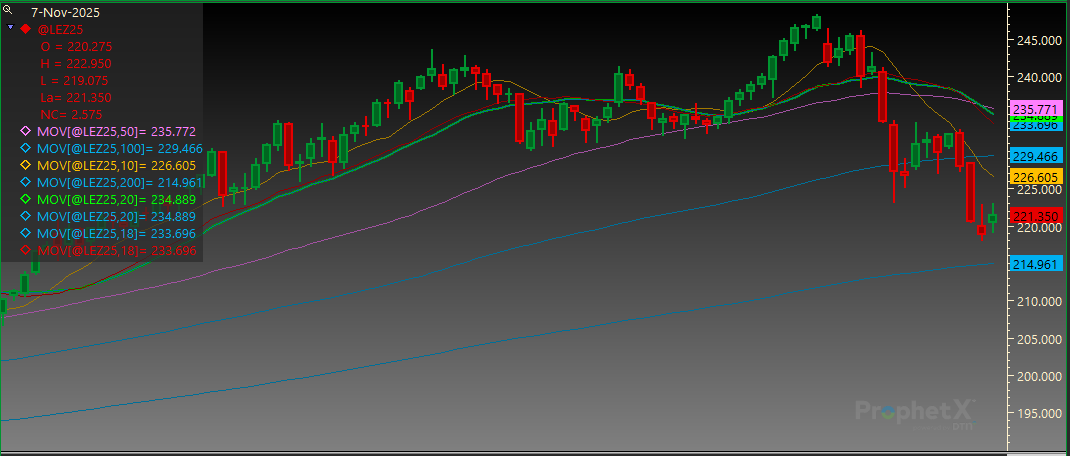Click the yellow diamond for the 10-period MOV

(x=26, y=165)
